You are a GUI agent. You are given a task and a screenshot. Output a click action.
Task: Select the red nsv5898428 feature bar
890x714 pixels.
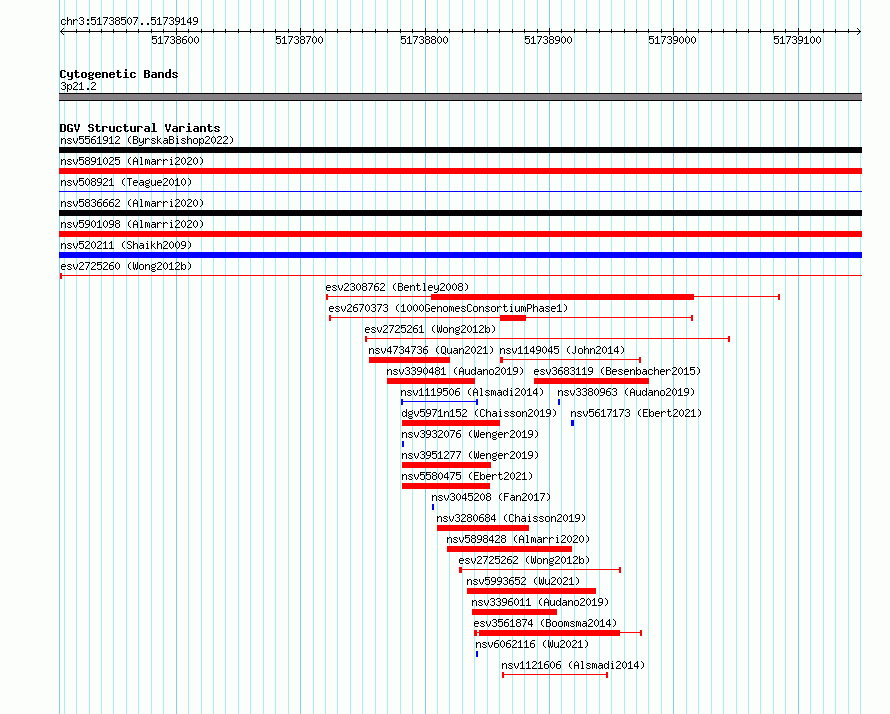point(509,549)
